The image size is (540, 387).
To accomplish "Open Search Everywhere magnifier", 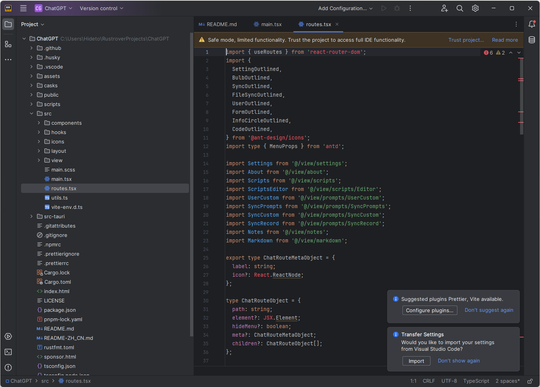I will (x=460, y=8).
